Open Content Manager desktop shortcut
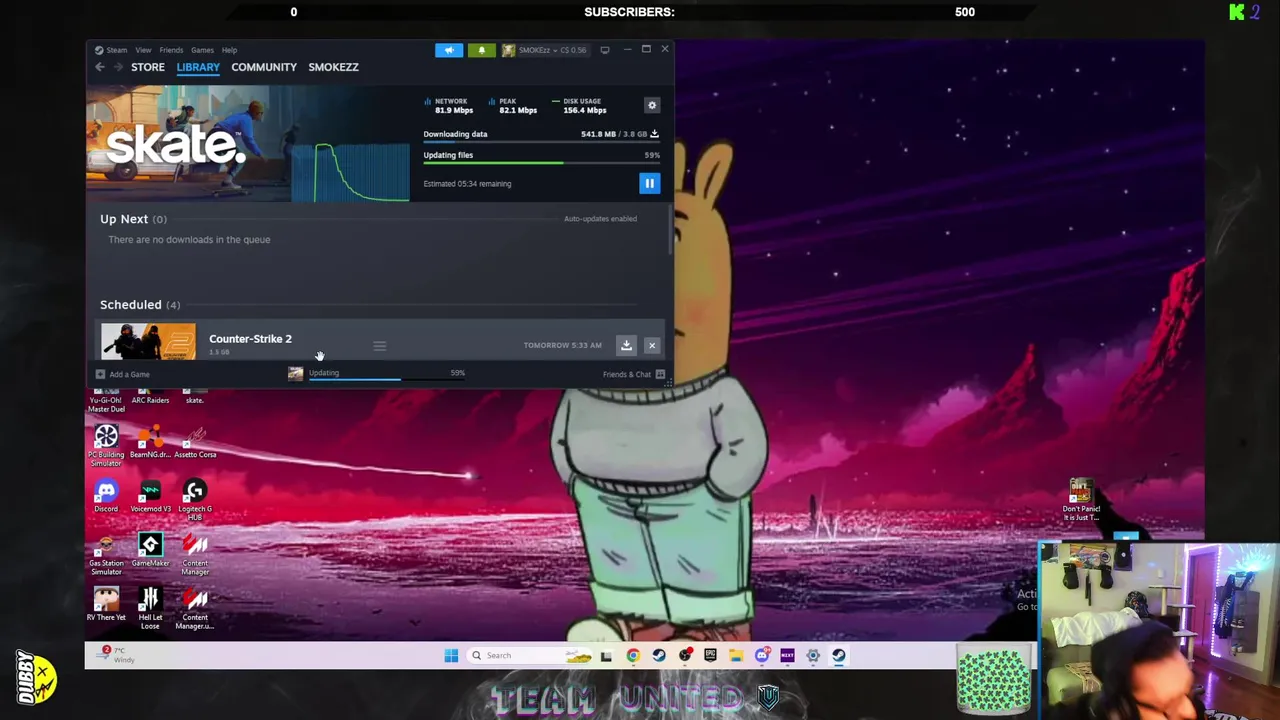The height and width of the screenshot is (720, 1280). click(195, 554)
